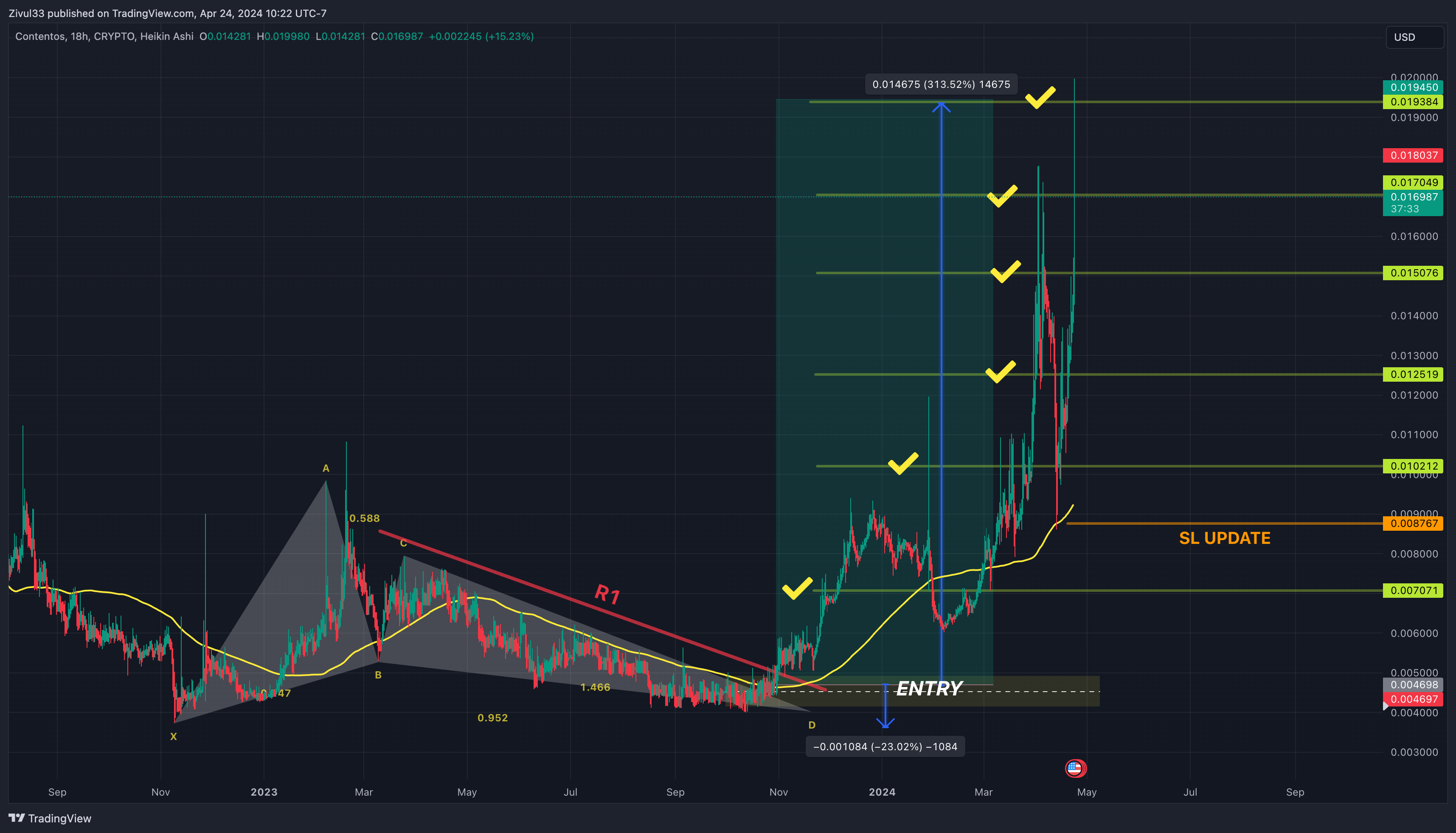Image resolution: width=1456 pixels, height=833 pixels.
Task: Click the orange 0.008767 stop-loss label
Action: coord(1413,523)
